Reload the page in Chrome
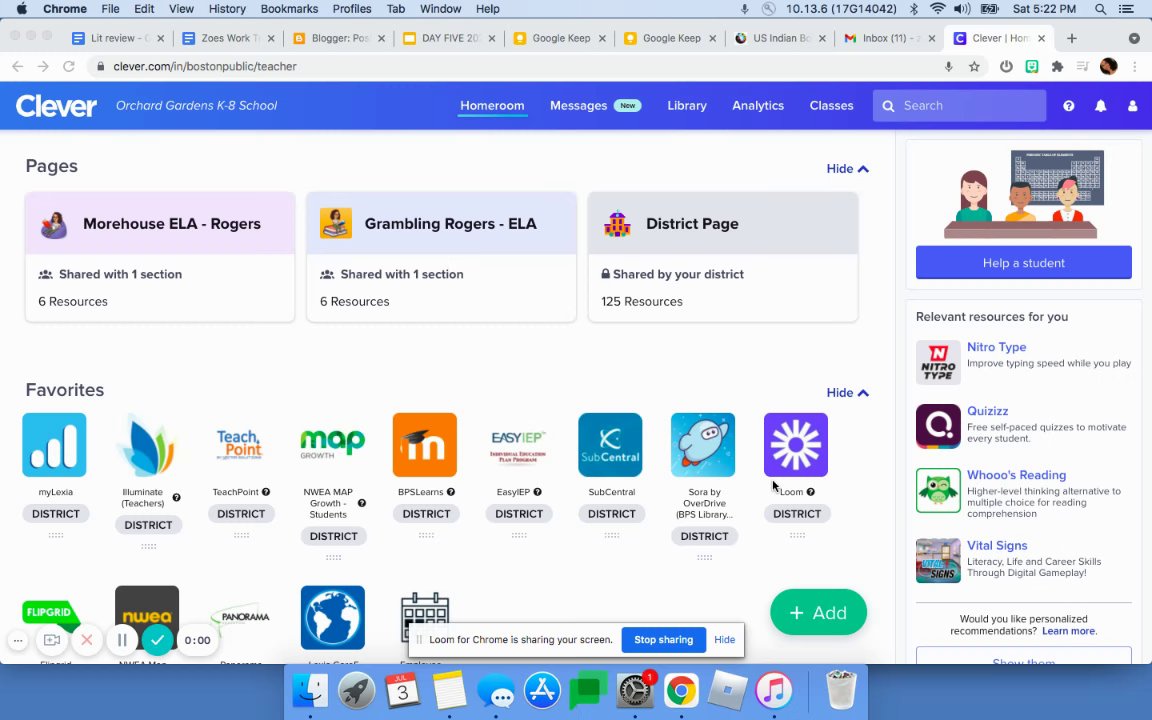Image resolution: width=1152 pixels, height=720 pixels. pos(68,66)
